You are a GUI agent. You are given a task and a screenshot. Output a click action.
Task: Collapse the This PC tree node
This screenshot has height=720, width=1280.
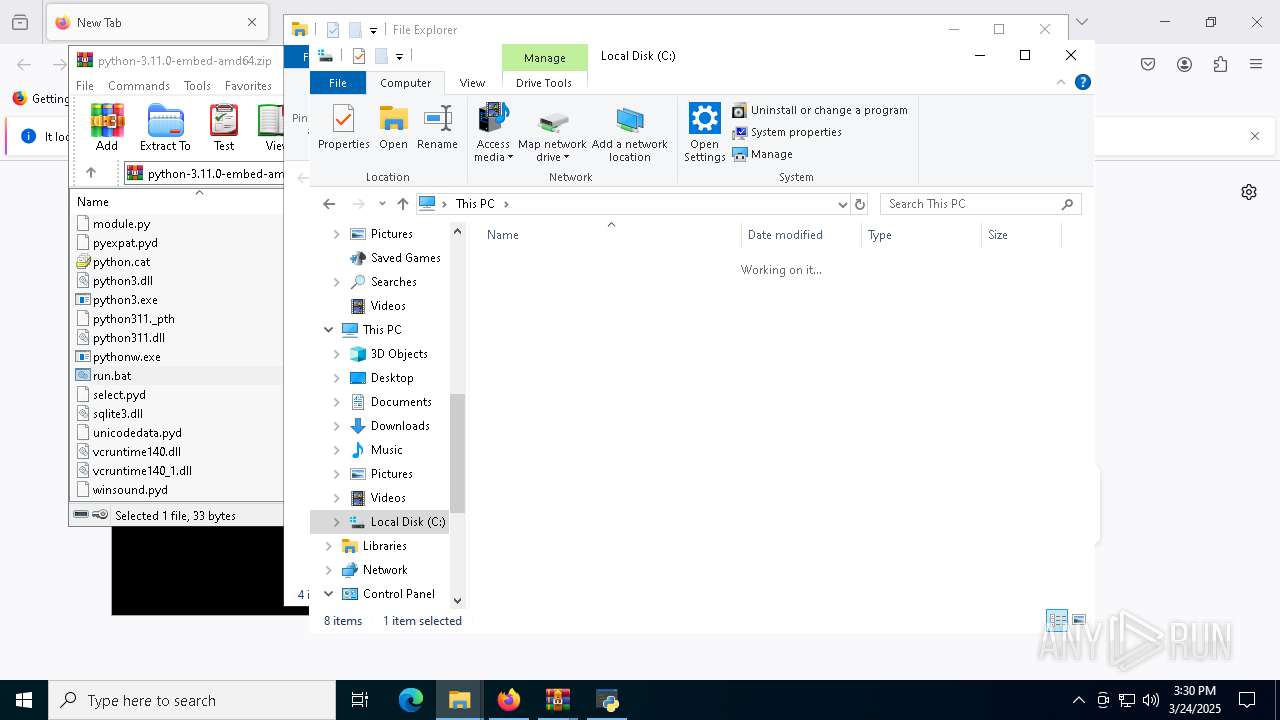click(328, 330)
